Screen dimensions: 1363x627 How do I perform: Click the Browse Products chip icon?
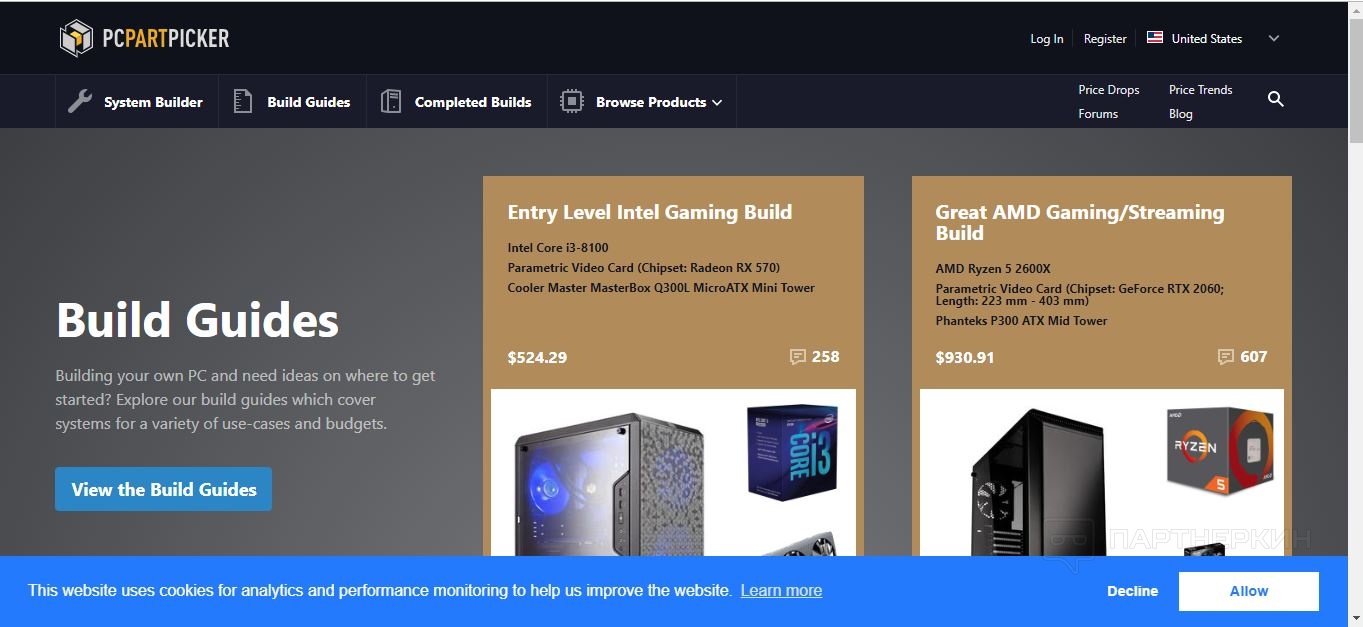[x=571, y=101]
